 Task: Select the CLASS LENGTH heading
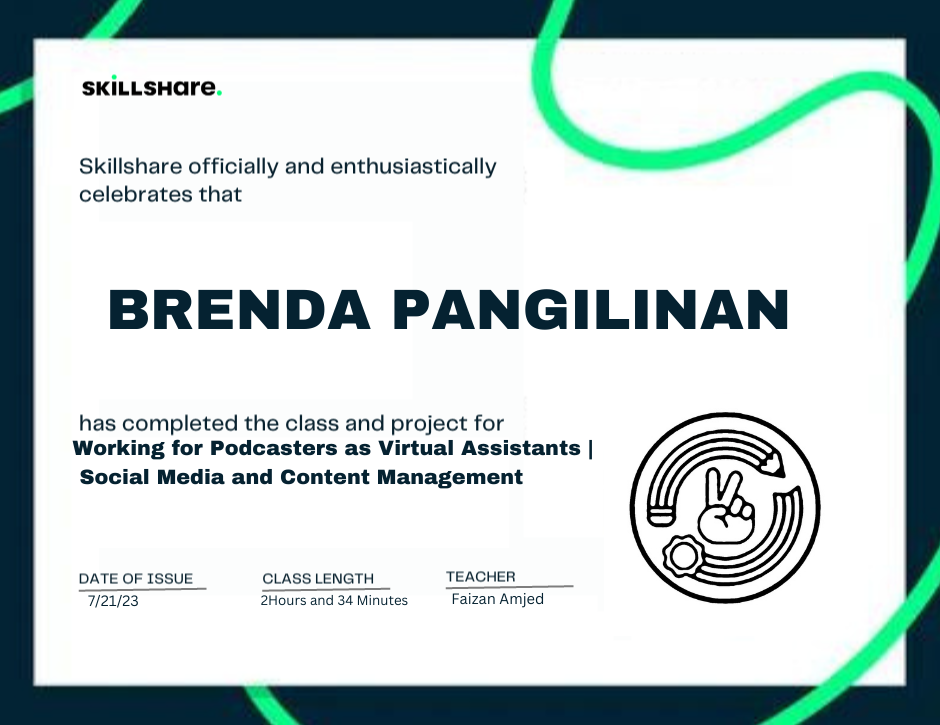coord(317,578)
